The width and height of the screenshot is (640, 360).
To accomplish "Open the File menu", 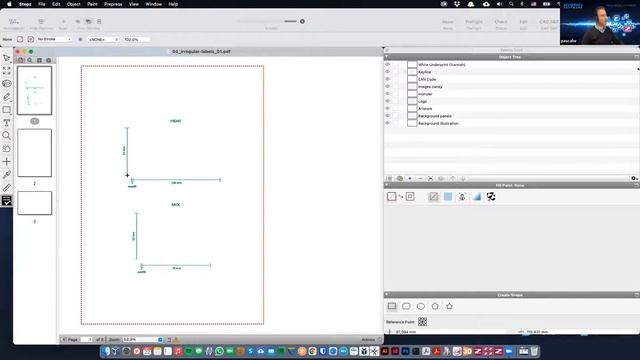I will [42, 4].
